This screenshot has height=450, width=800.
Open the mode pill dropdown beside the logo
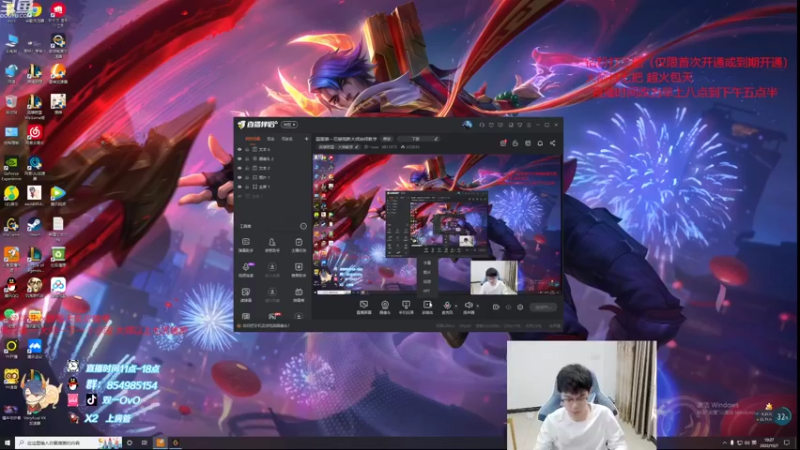point(289,124)
